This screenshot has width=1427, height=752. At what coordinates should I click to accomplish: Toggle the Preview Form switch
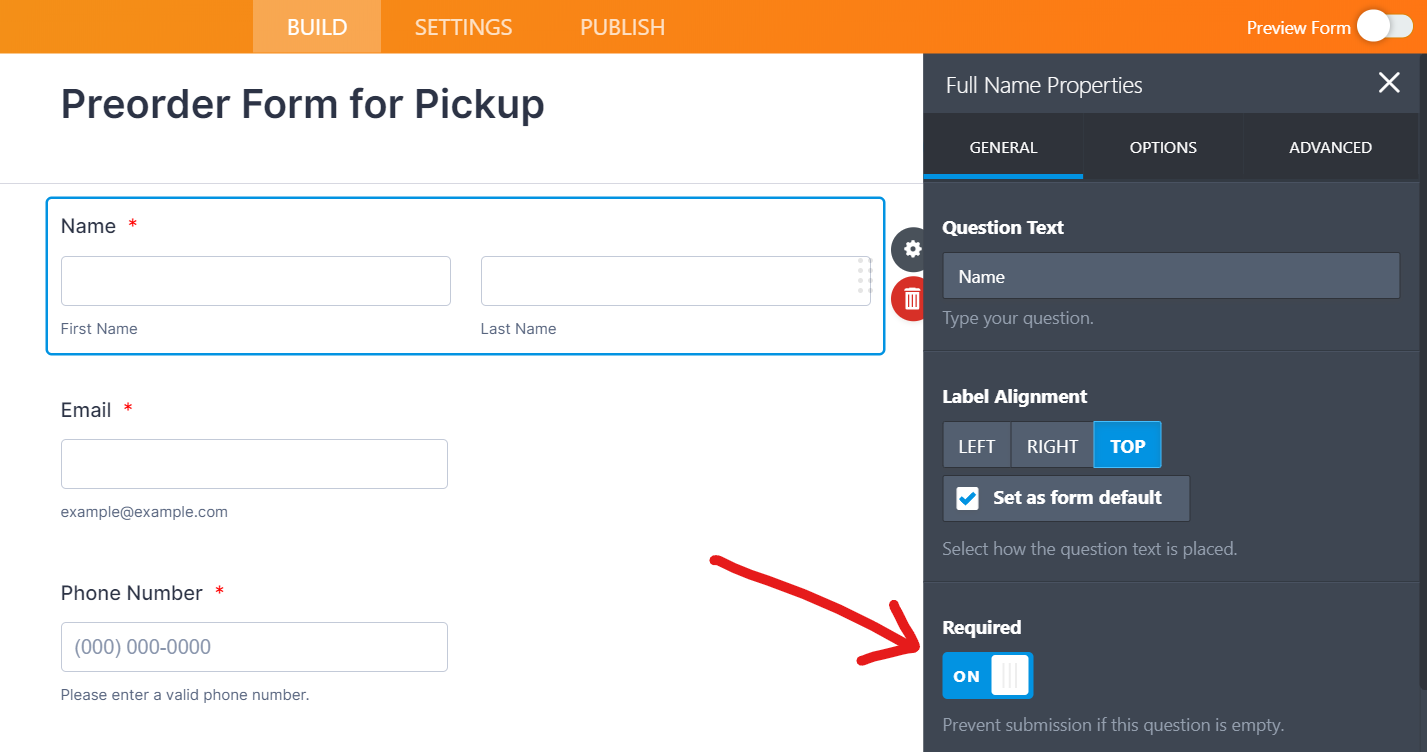(x=1384, y=27)
